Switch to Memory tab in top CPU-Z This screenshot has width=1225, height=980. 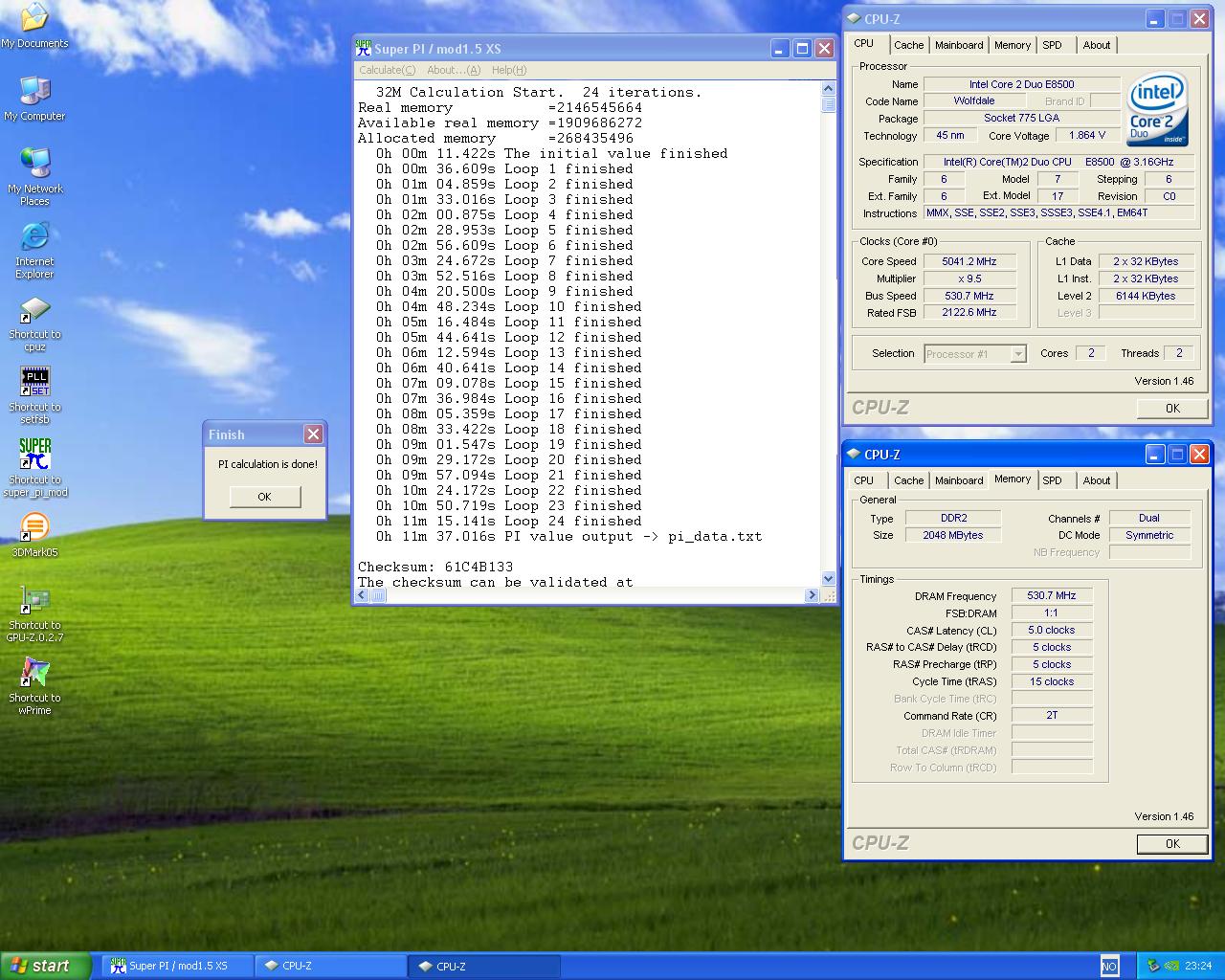(x=1013, y=45)
